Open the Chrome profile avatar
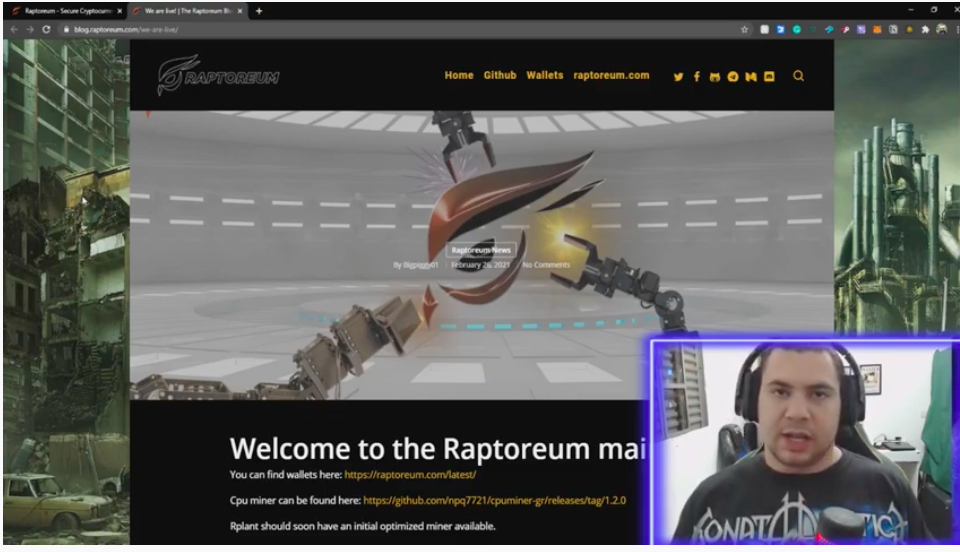The height and width of the screenshot is (552, 960). 942,29
